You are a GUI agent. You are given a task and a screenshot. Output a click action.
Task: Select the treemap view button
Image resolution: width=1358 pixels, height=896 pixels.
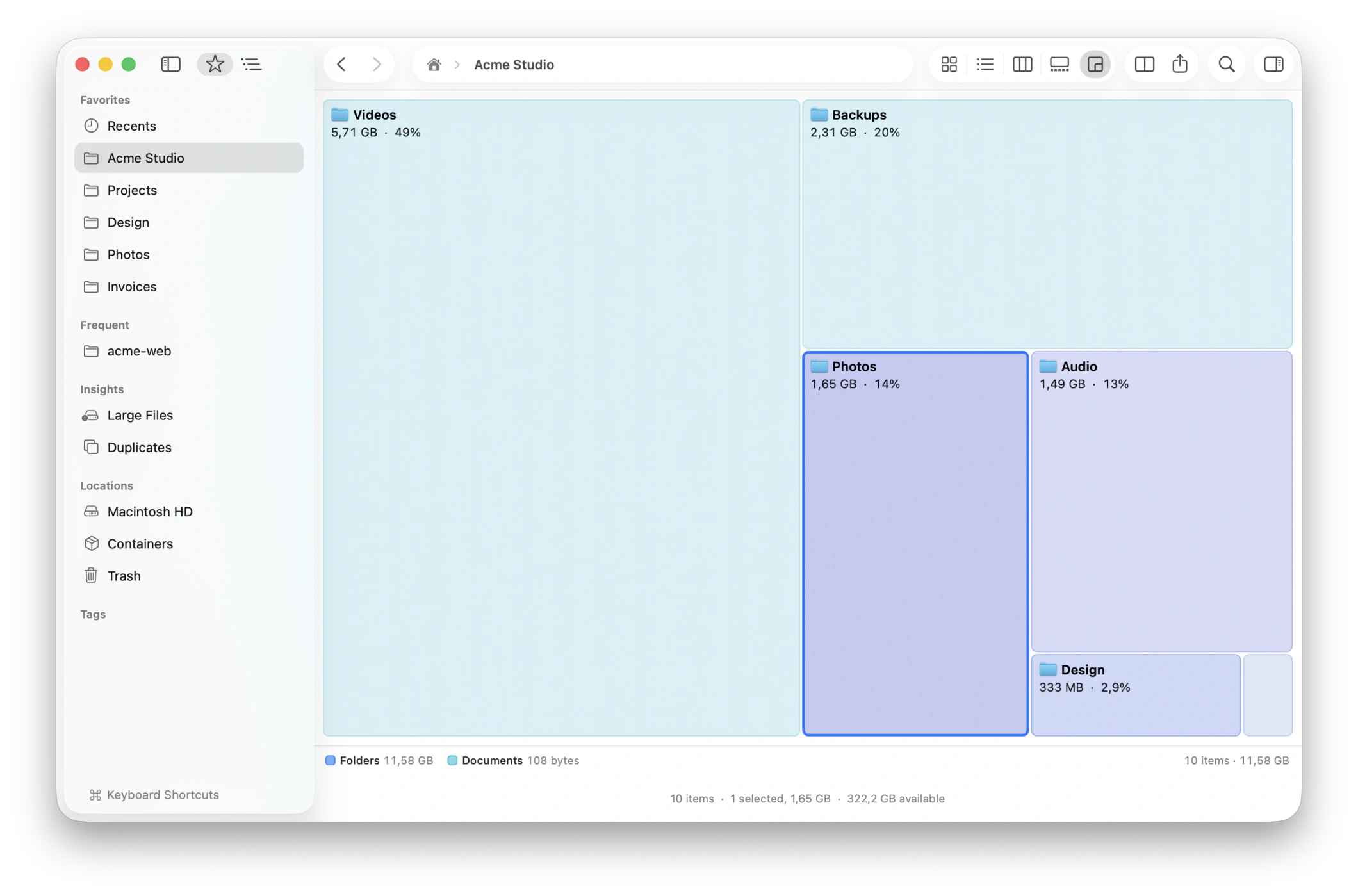pos(1095,64)
